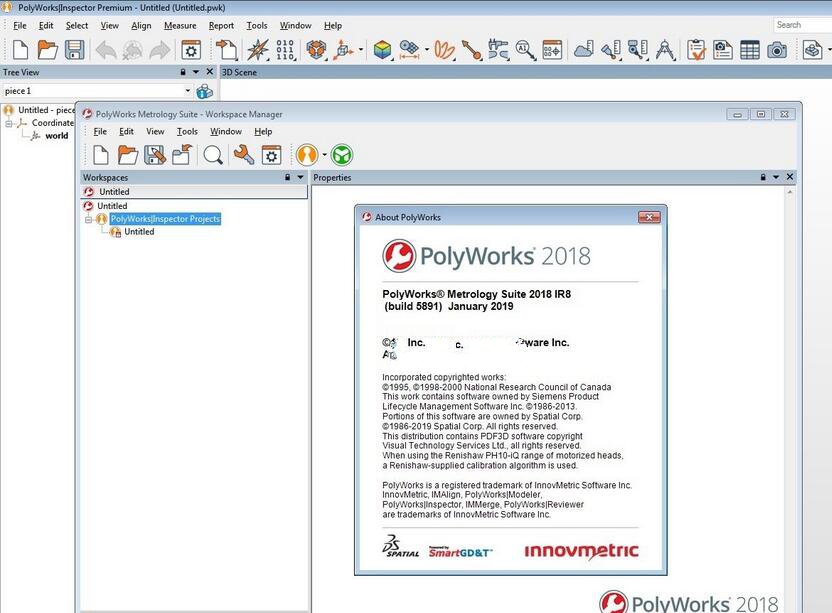Open Inspector options window with the gear icon
This screenshot has width=832, height=613.
pos(191,50)
